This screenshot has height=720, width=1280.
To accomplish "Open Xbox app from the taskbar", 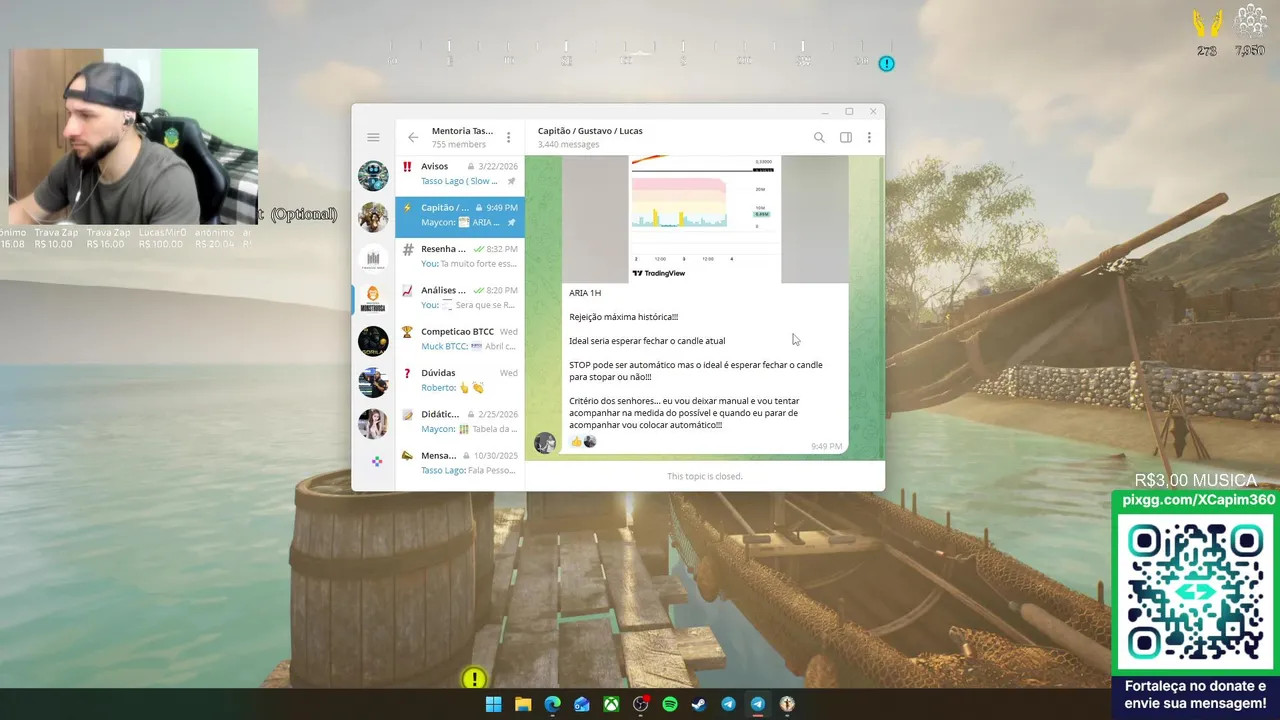I will click(x=611, y=704).
